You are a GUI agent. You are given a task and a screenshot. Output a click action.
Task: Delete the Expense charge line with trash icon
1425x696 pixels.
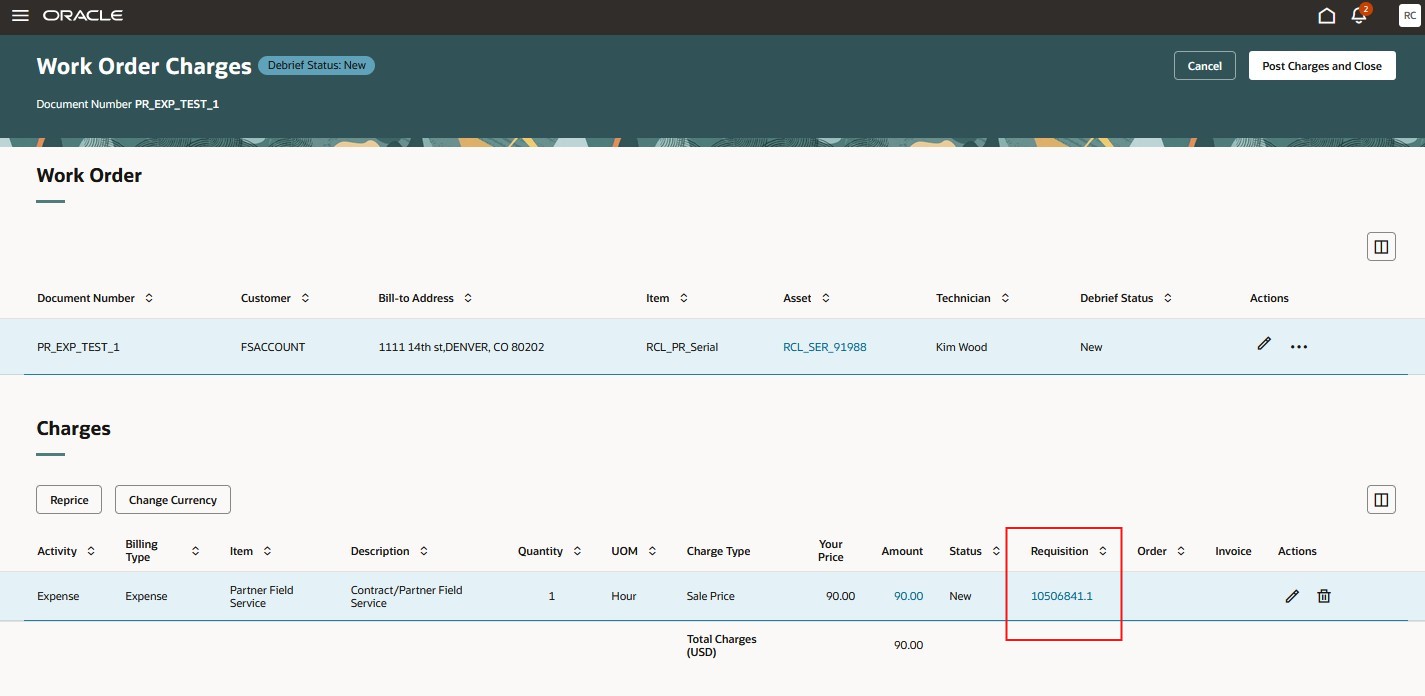point(1324,596)
